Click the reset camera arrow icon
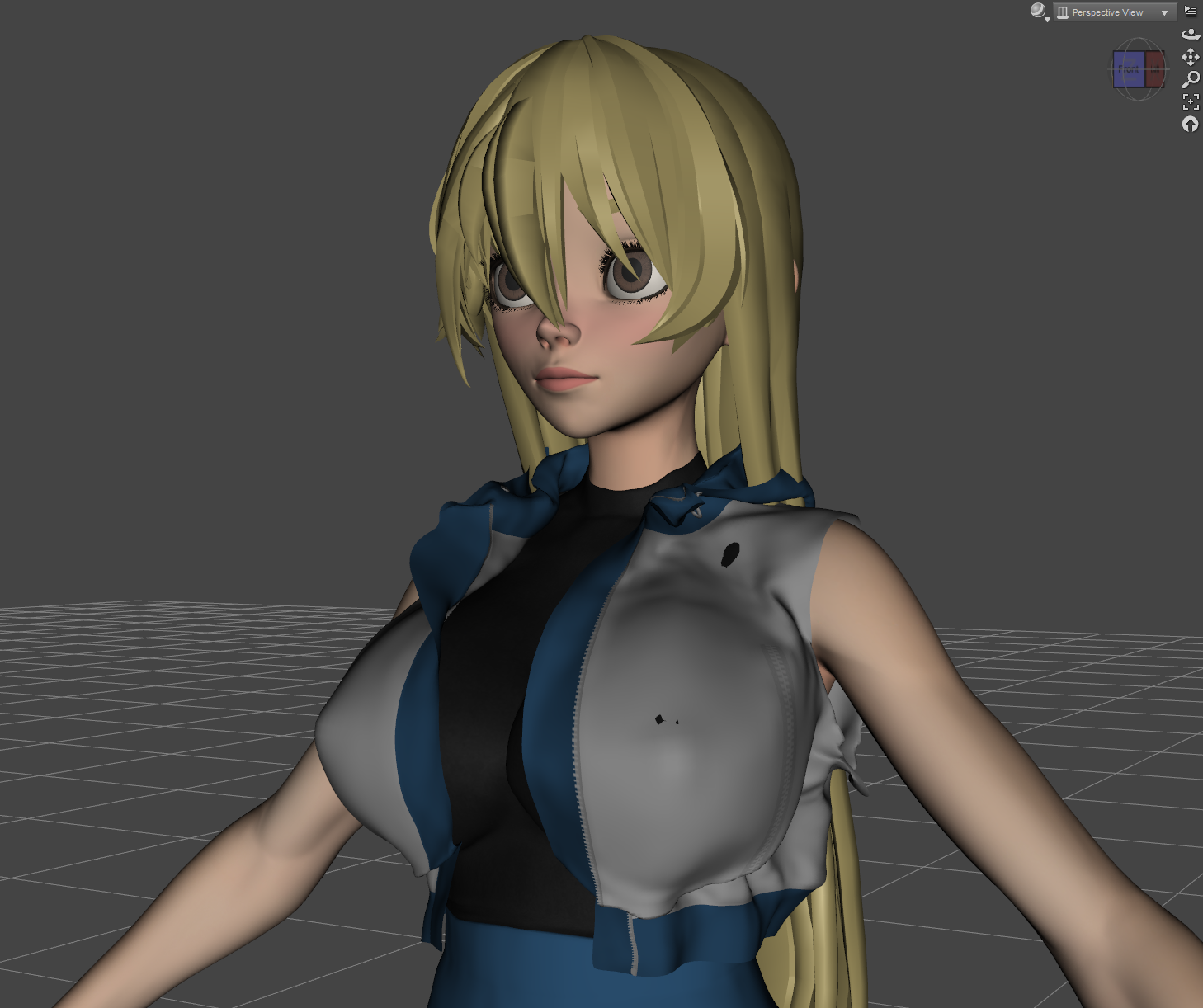 point(1191,124)
